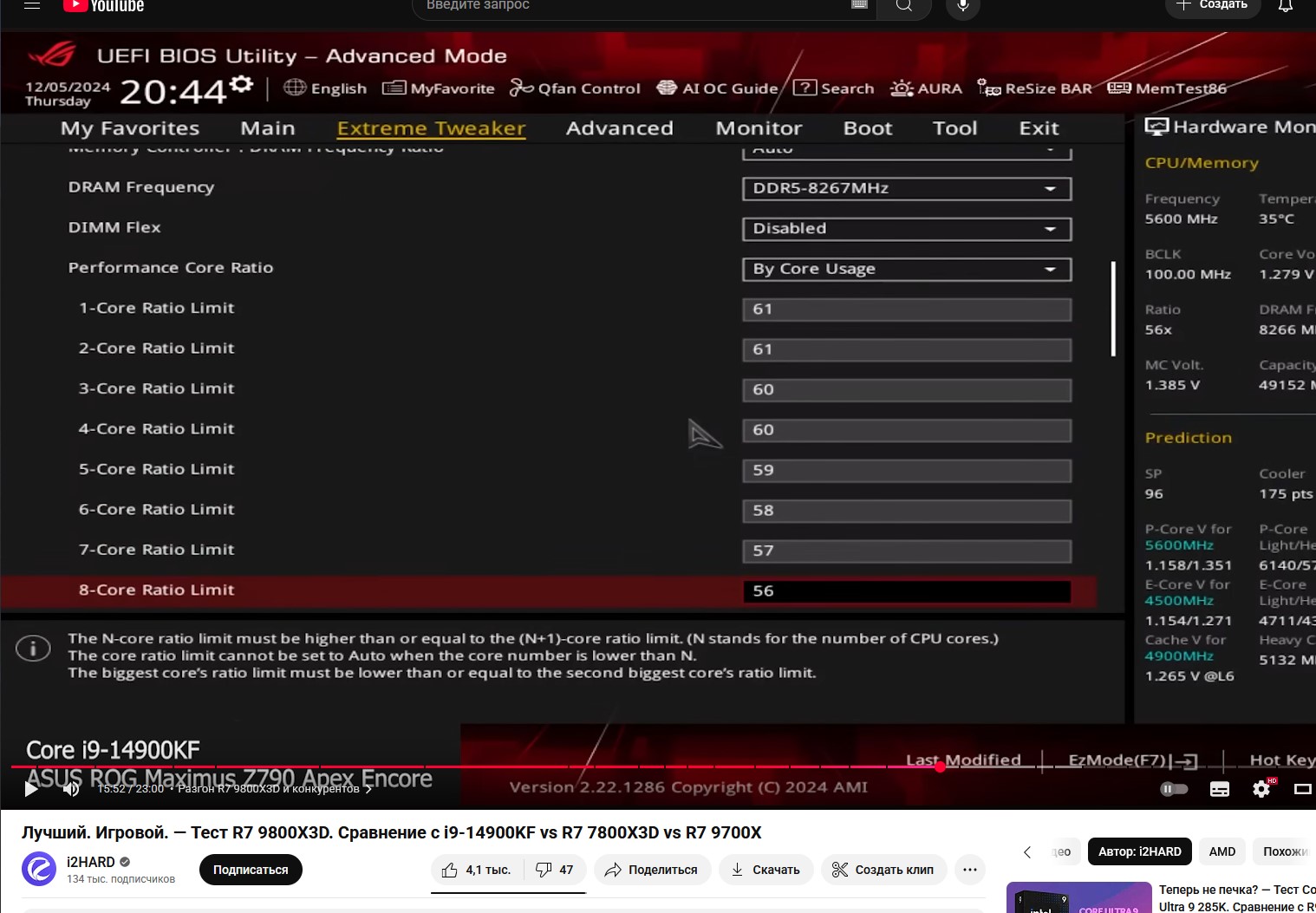
Task: Click the 2-Core Ratio Limit value field
Action: tap(907, 349)
